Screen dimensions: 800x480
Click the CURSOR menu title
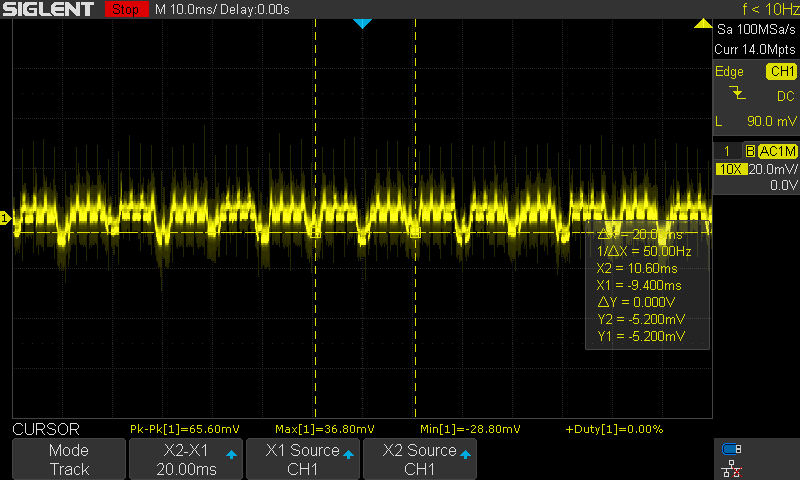pyautogui.click(x=46, y=429)
